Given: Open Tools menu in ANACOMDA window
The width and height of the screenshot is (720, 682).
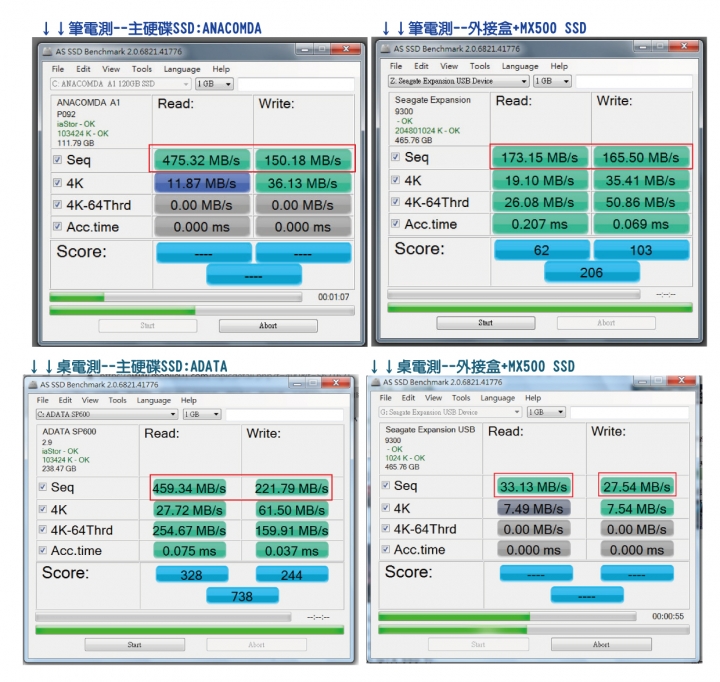Looking at the screenshot, I should [142, 69].
